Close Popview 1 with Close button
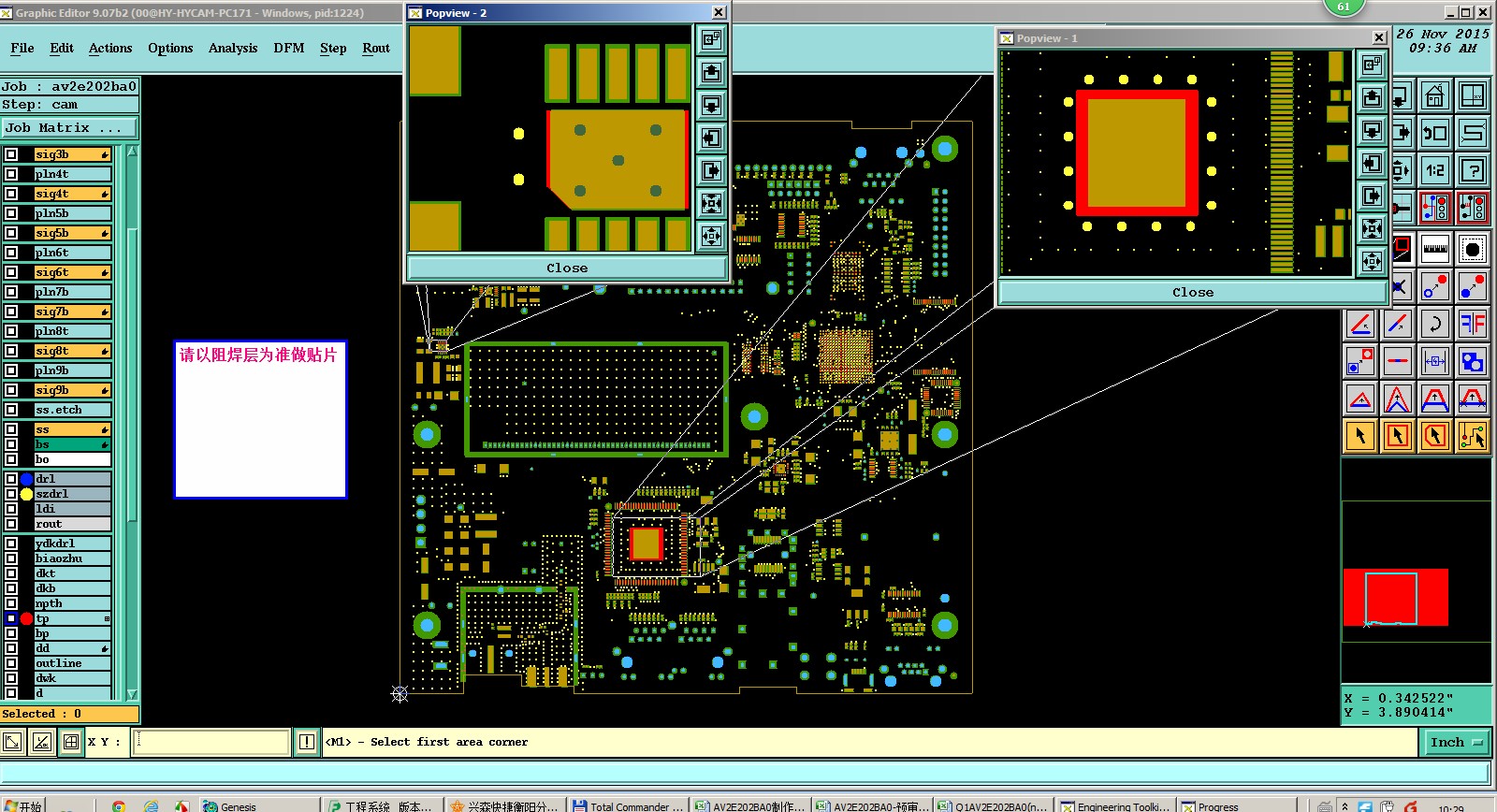Image resolution: width=1497 pixels, height=812 pixels. click(x=1193, y=292)
